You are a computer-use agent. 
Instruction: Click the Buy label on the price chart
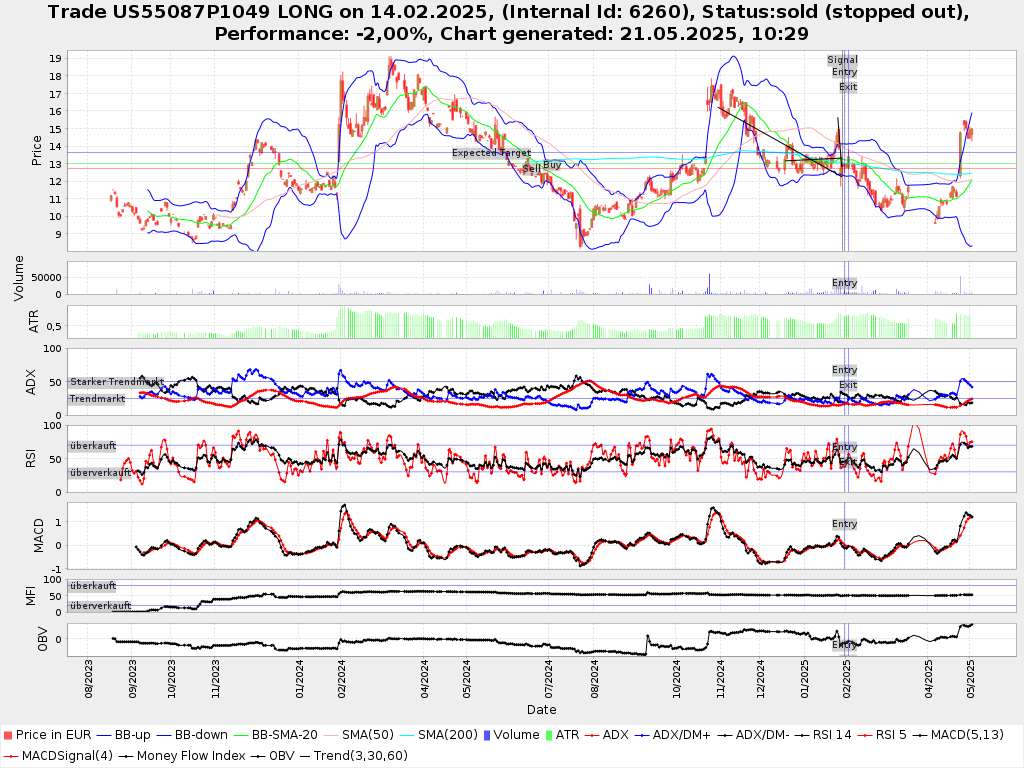pos(552,164)
